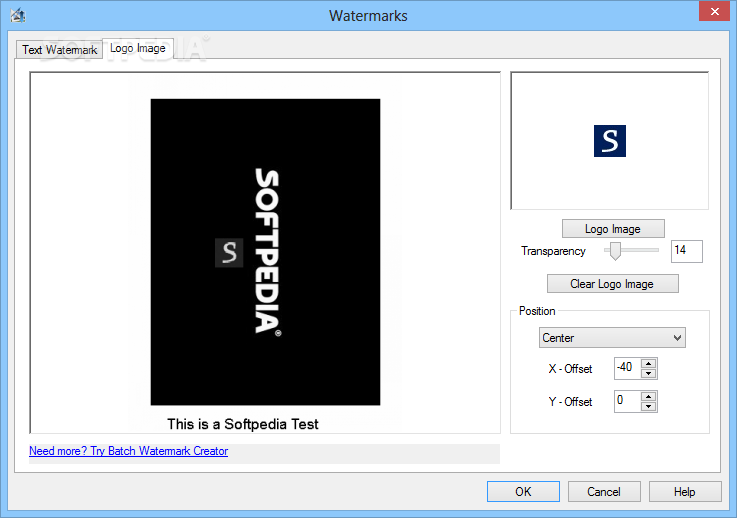This screenshot has width=737, height=518.
Task: Decrease Y - Offset with down arrow
Action: (649, 407)
